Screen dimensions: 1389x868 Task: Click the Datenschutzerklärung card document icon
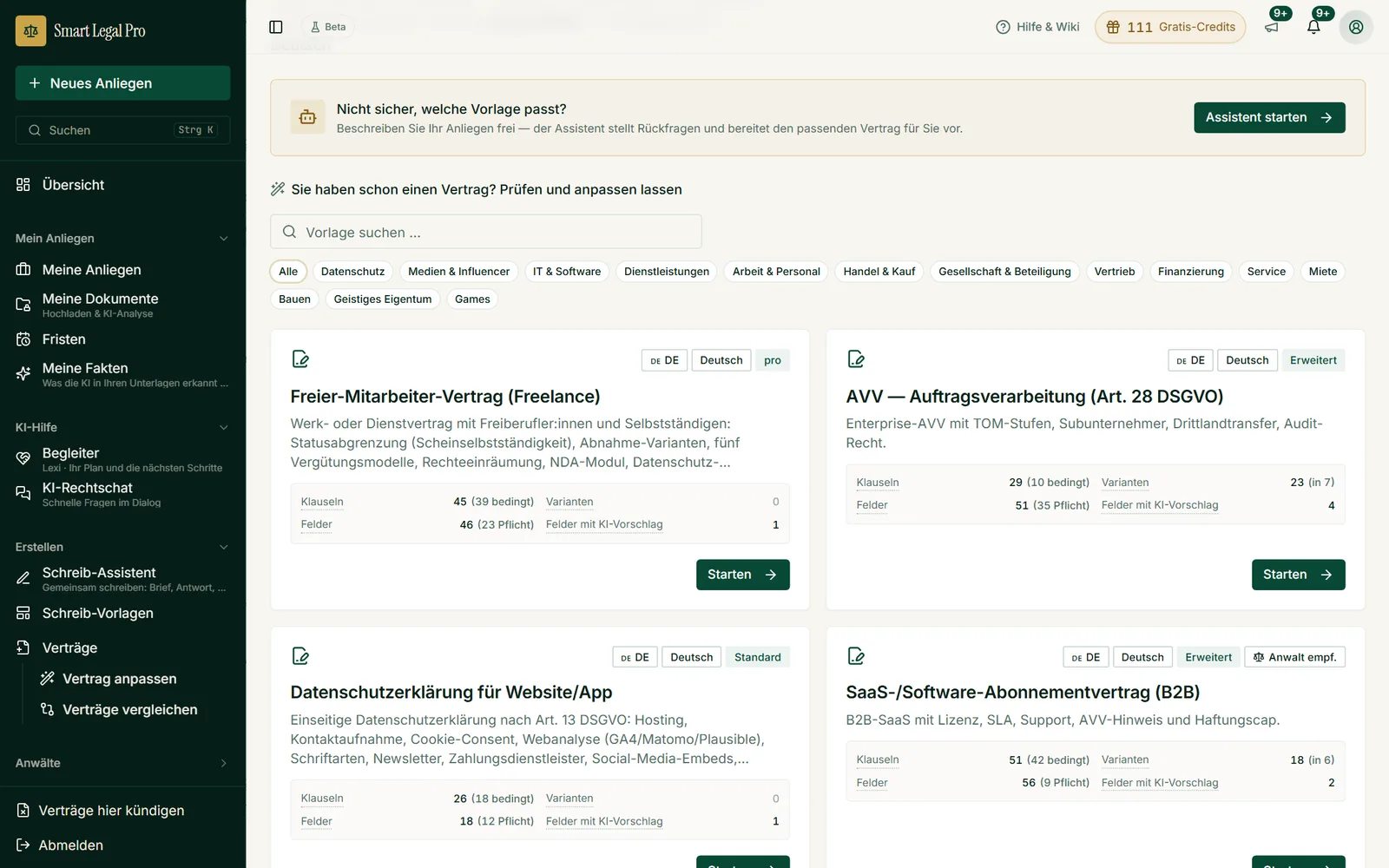[300, 656]
